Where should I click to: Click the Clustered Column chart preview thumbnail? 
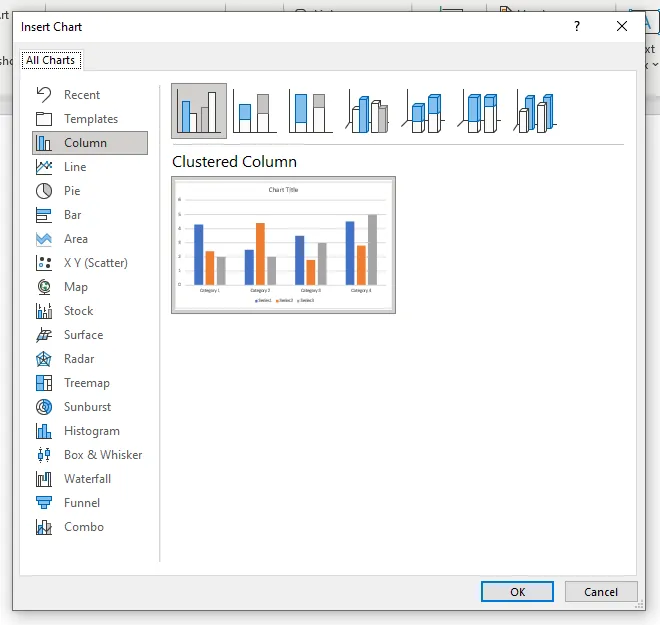[x=283, y=245]
